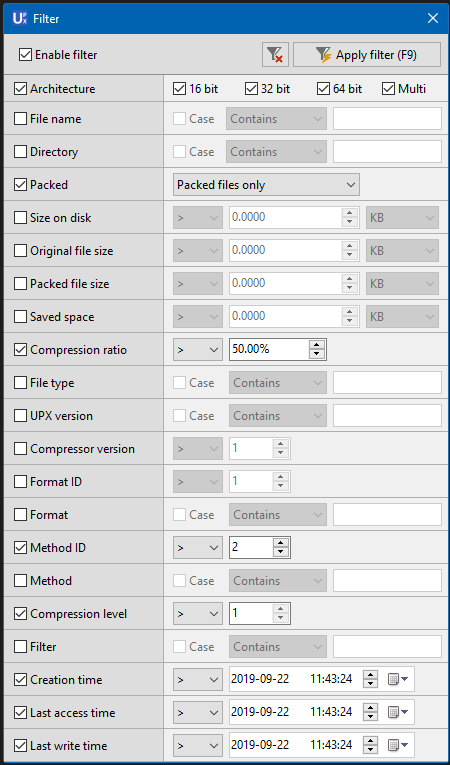Disable the Enable filter checkbox
Image resolution: width=450 pixels, height=765 pixels.
pos(25,55)
